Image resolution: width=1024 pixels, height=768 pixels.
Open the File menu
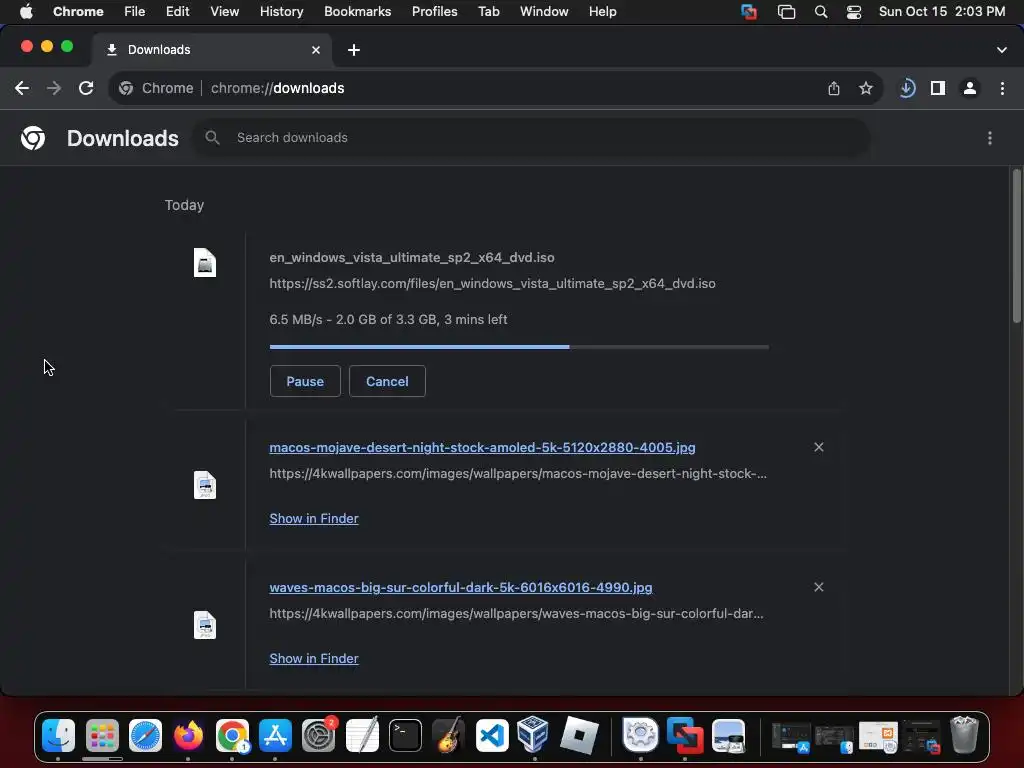[x=135, y=12]
